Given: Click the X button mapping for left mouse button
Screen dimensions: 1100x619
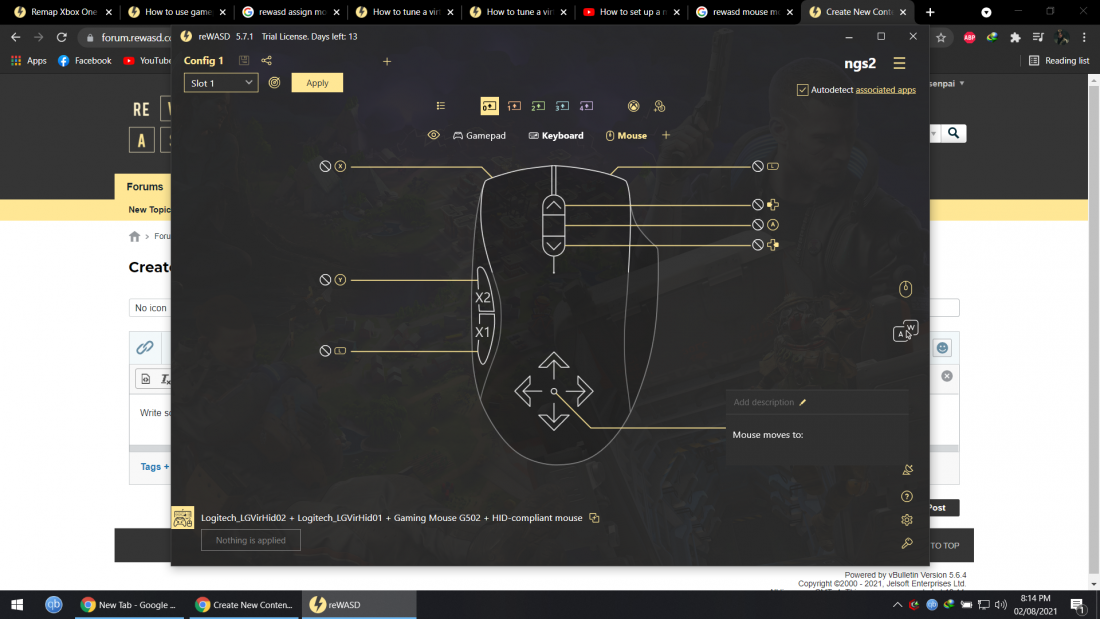Looking at the screenshot, I should click(340, 166).
